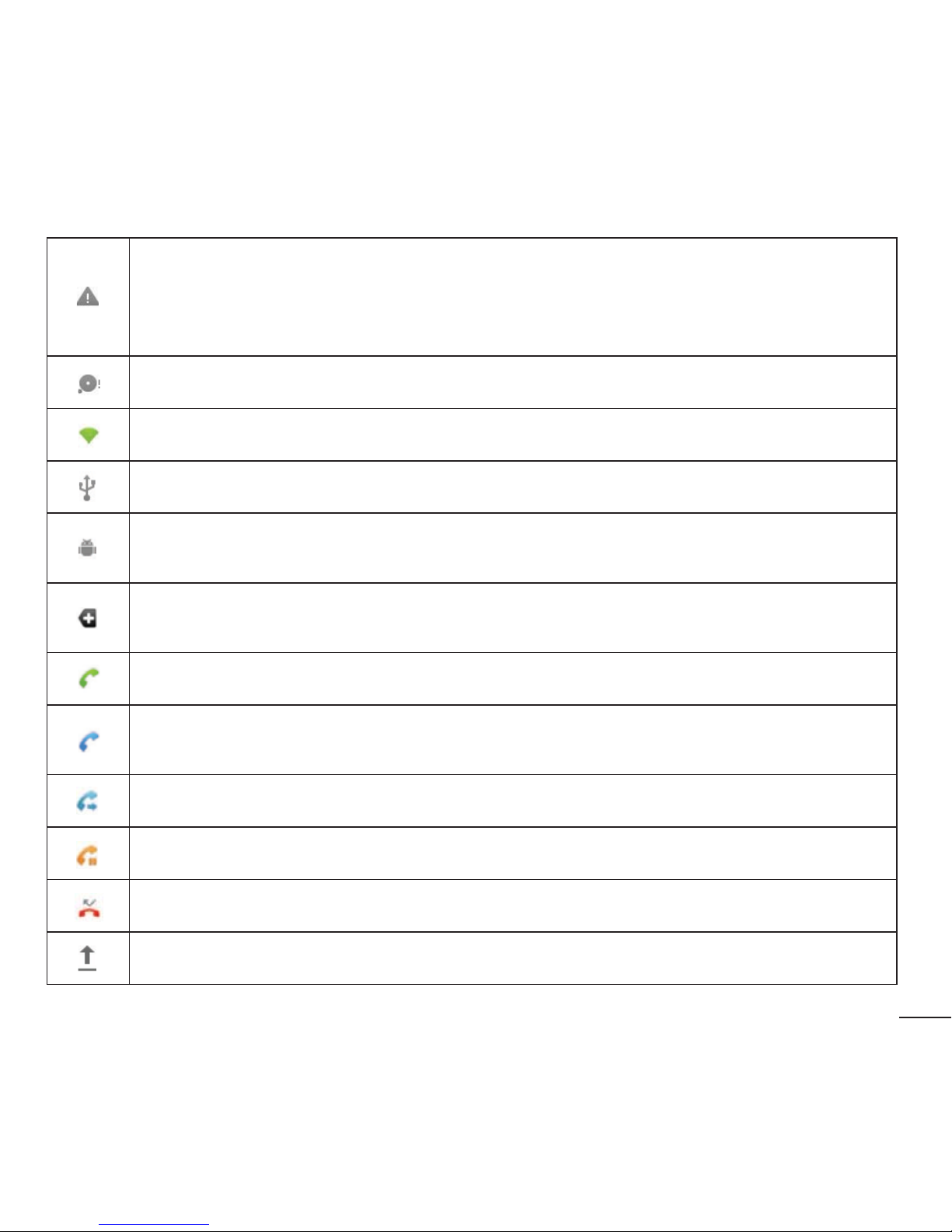Viewport: 952px width, 1232px height.
Task: Click the green Wi-Fi signal icon
Action: (89, 435)
